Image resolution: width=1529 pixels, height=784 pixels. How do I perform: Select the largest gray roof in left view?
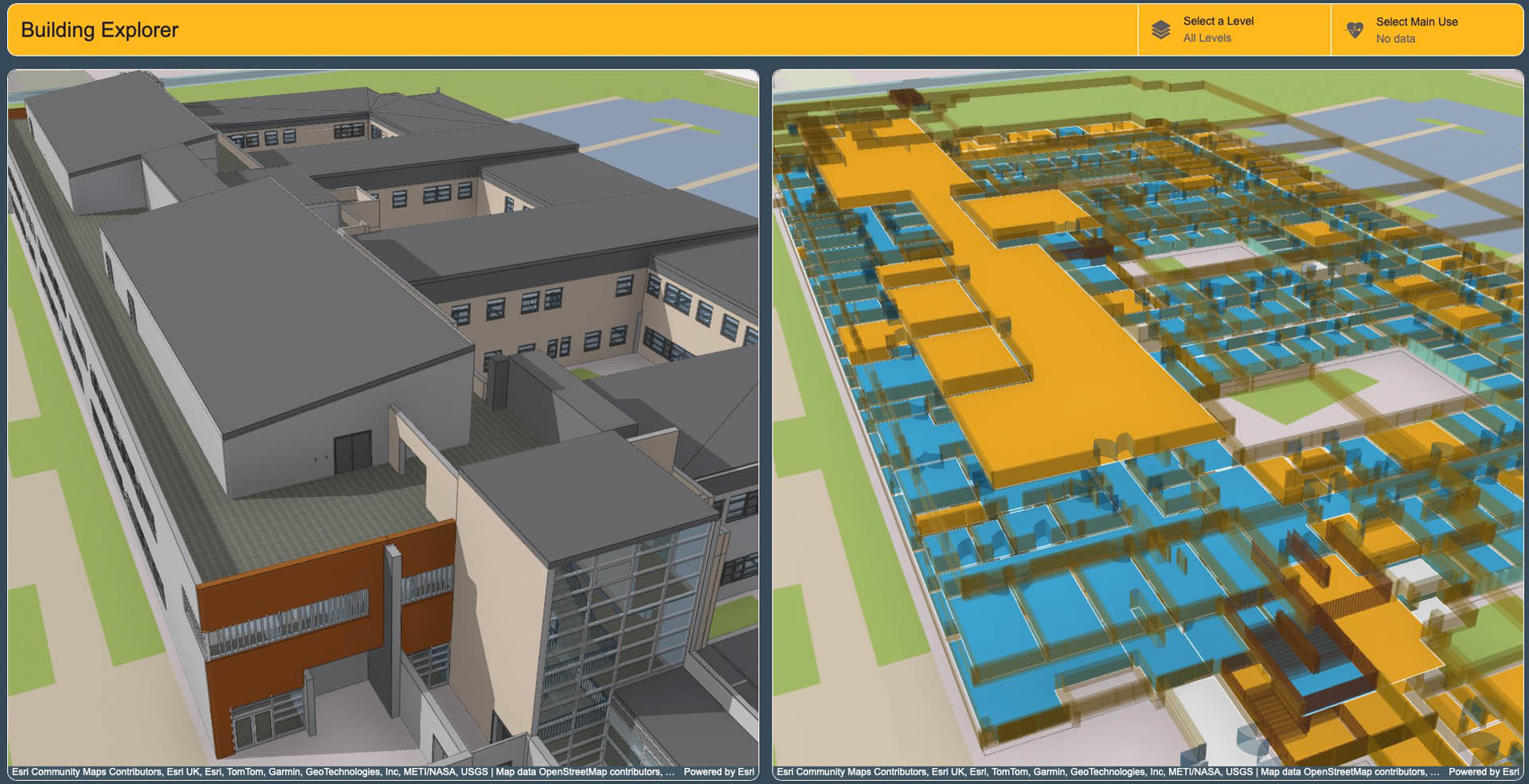[x=287, y=318]
